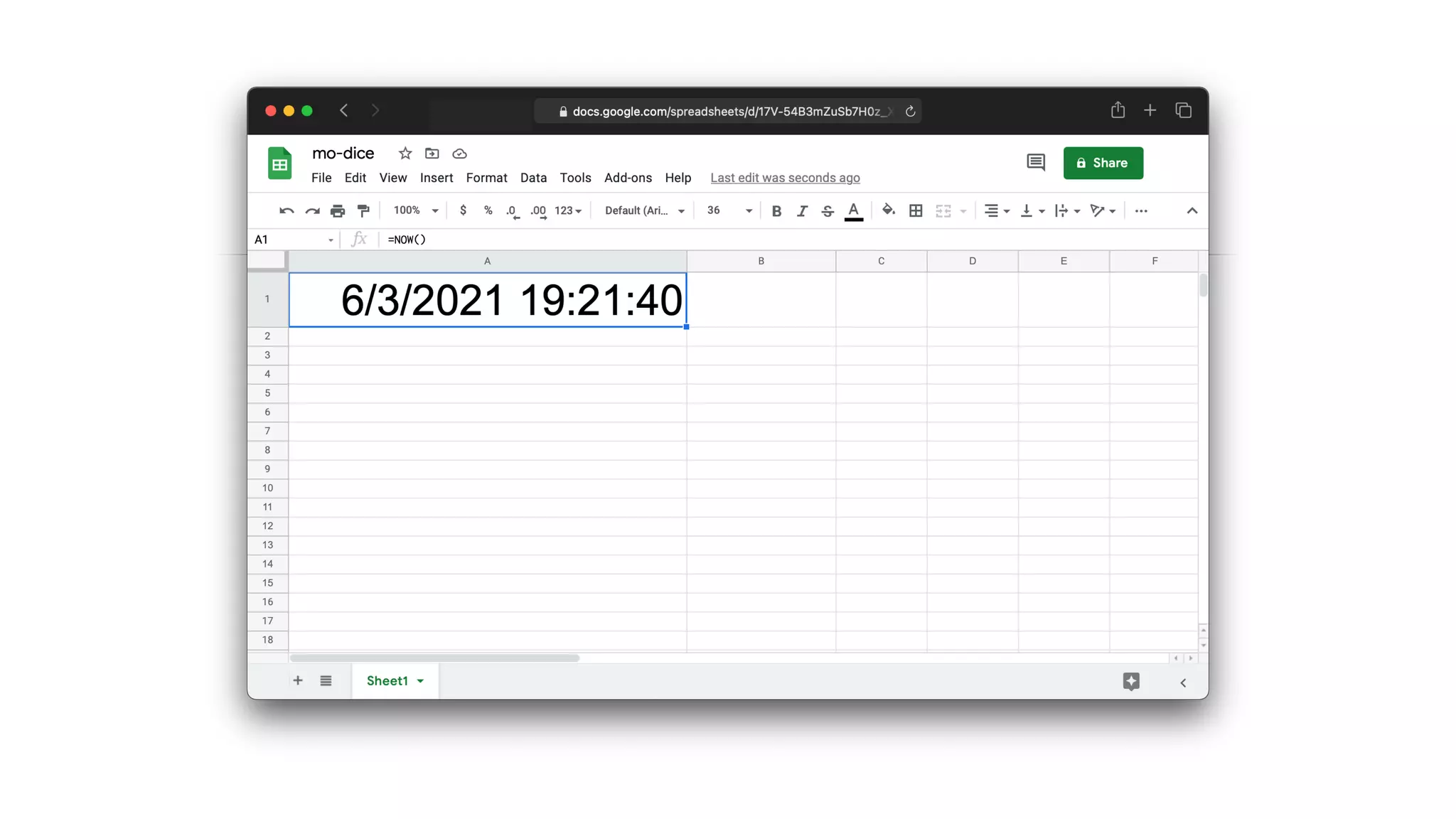Click the Print icon
Screen dimensions: 1456x819
click(338, 210)
